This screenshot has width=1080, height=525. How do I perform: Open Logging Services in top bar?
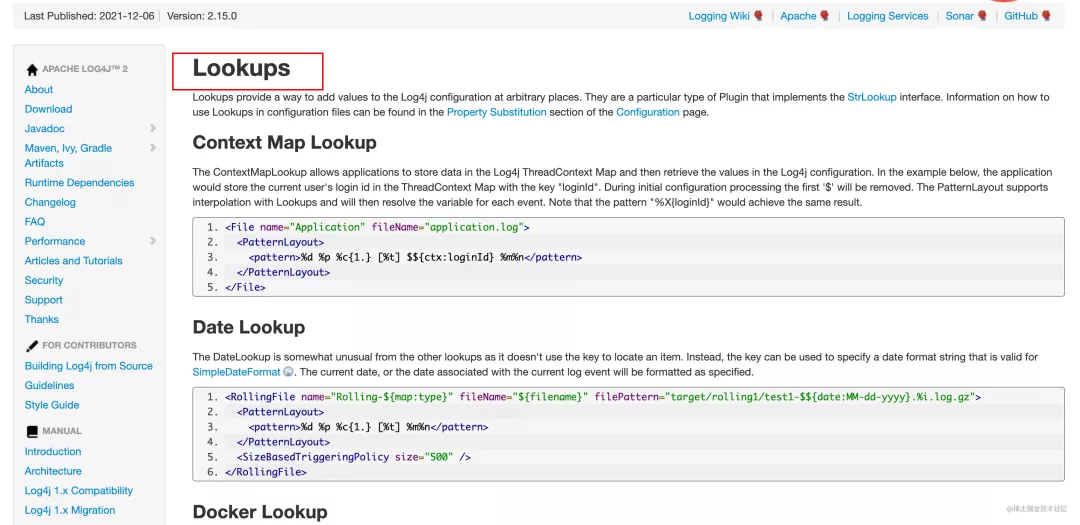[x=887, y=16]
